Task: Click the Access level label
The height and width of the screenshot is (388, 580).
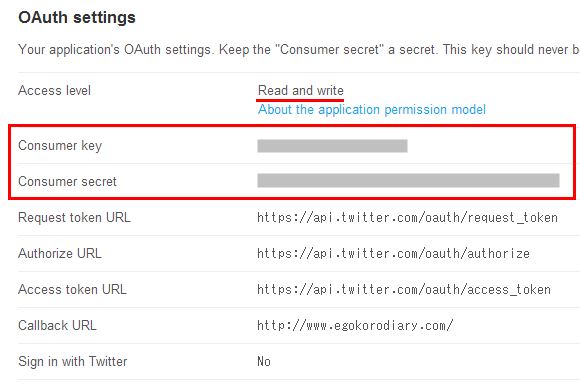Action: point(54,91)
